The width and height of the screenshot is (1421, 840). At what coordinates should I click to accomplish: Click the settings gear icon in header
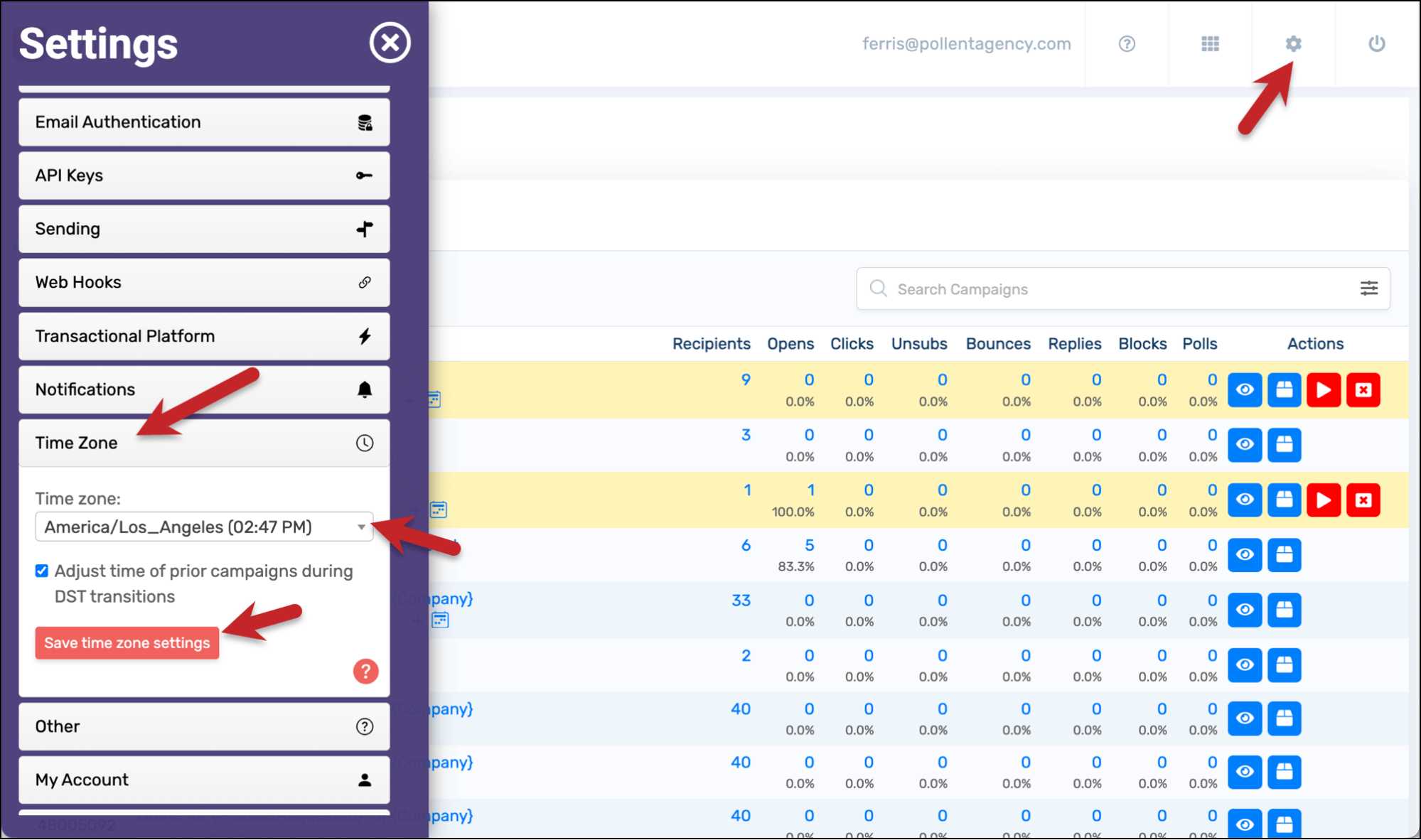(1293, 44)
